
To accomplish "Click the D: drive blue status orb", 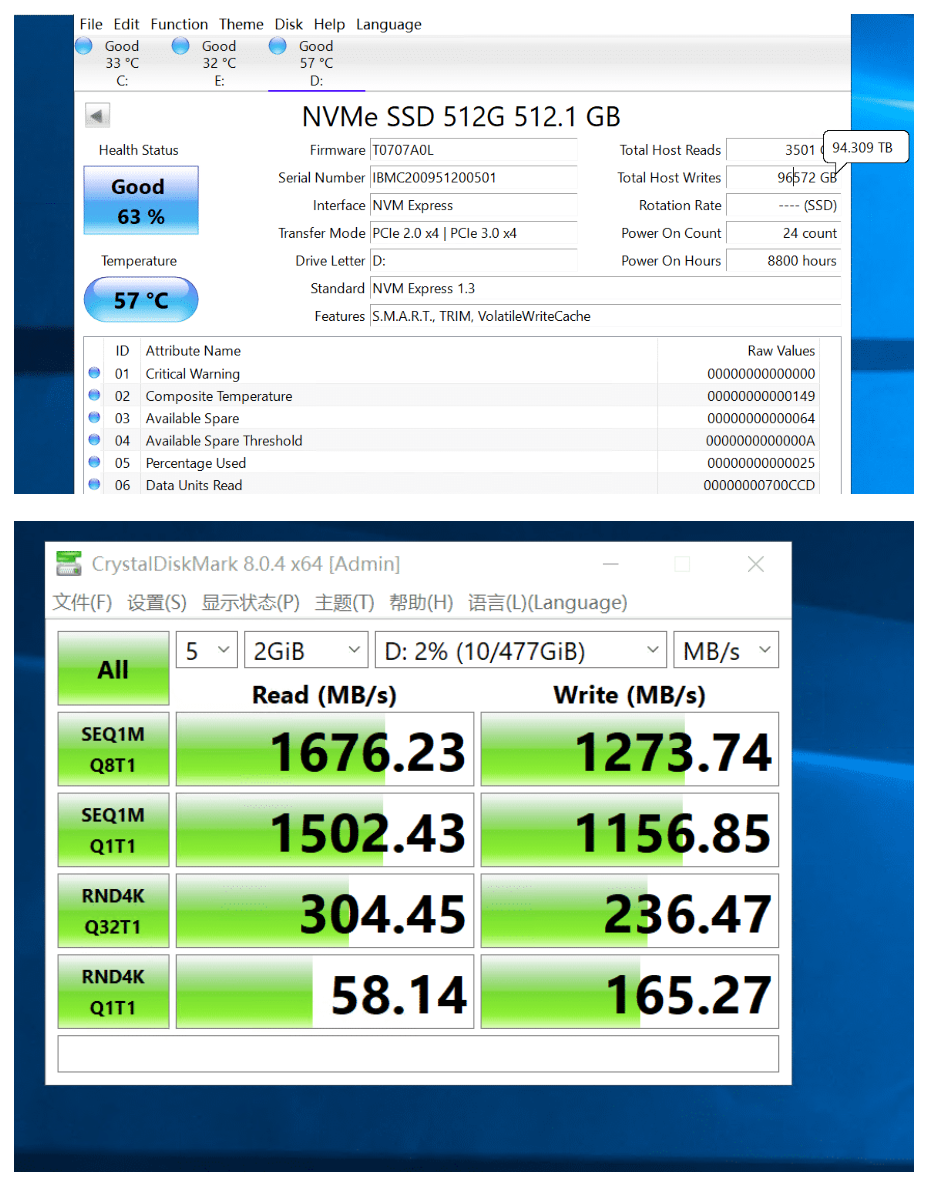I will (278, 46).
